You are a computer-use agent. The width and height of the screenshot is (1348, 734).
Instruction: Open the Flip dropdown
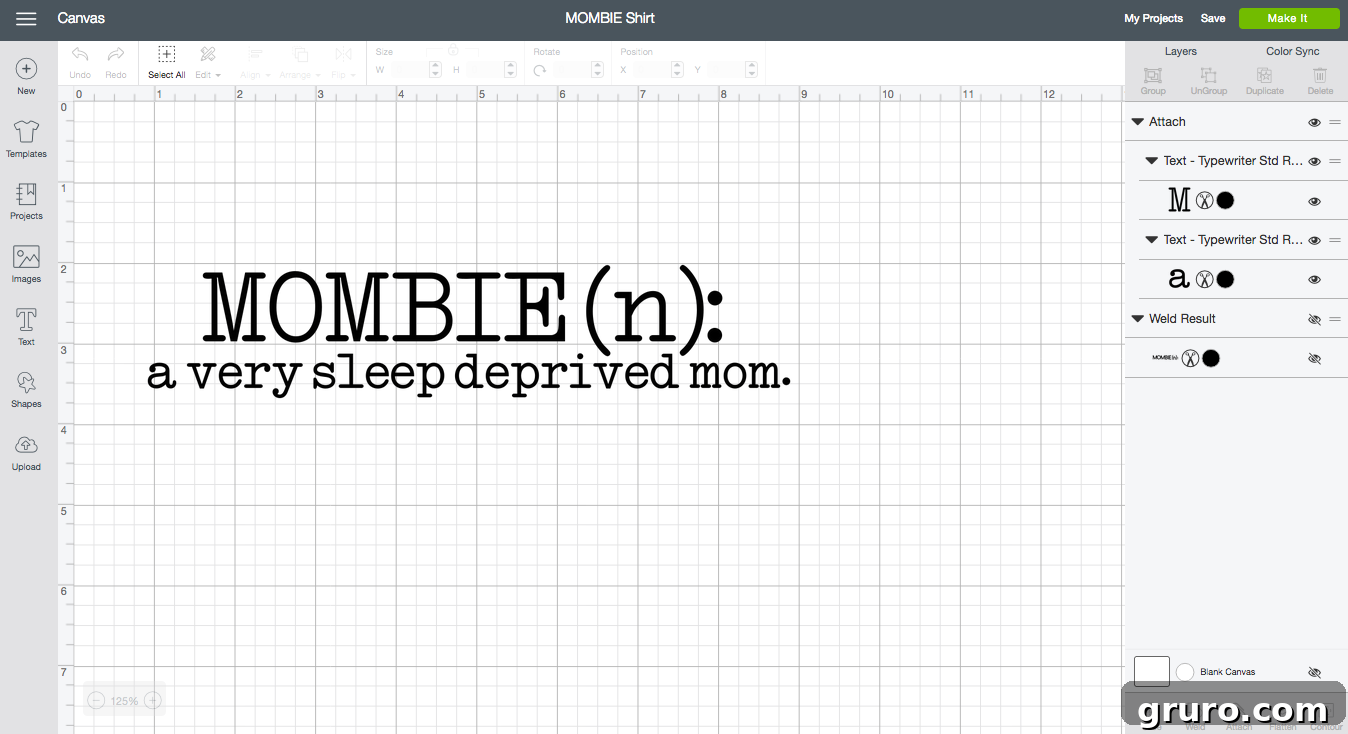(x=343, y=61)
